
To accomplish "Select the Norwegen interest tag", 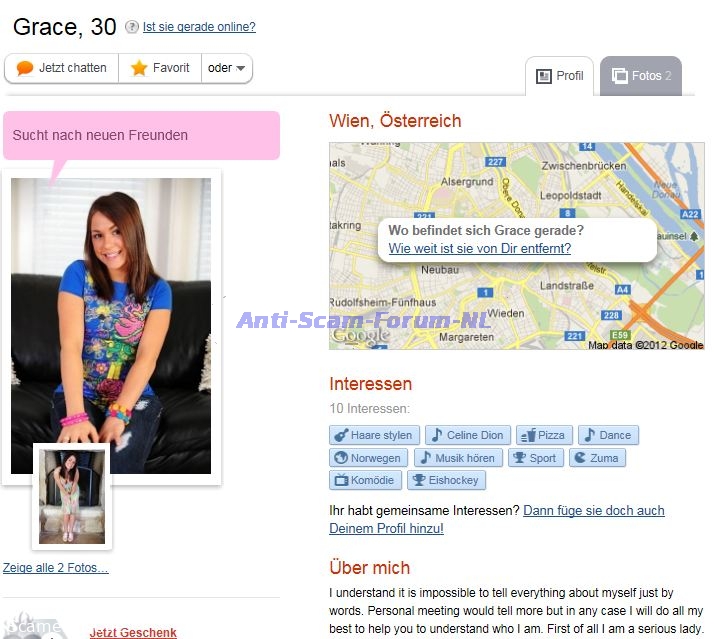I will (368, 458).
